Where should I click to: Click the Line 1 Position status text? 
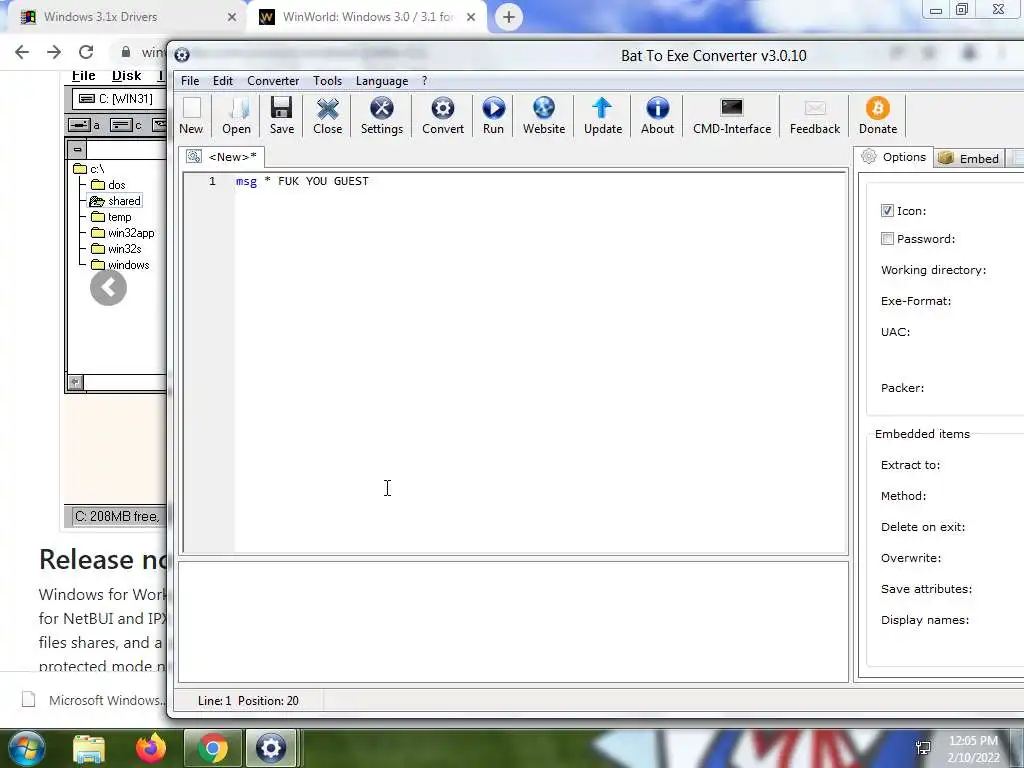coord(248,701)
